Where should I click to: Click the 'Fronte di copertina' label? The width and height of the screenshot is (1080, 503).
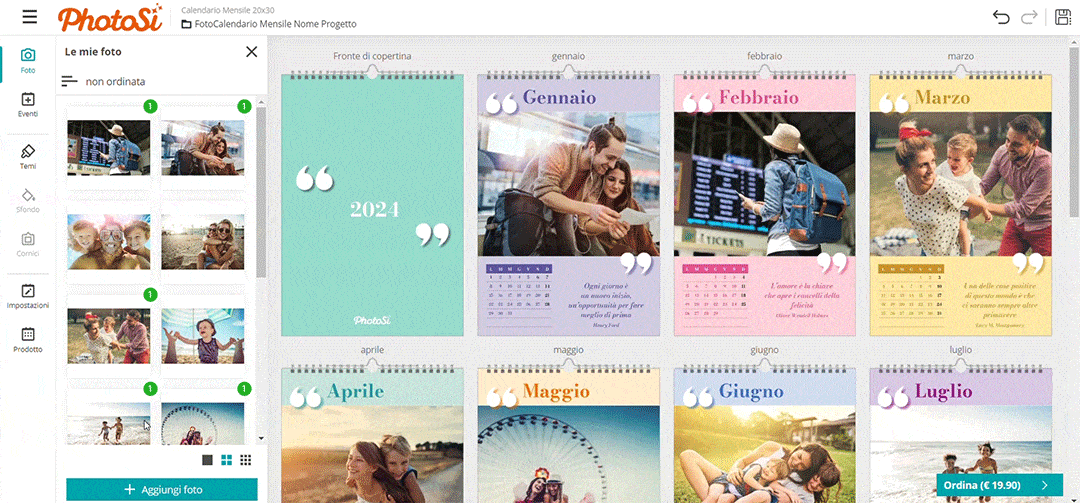(x=372, y=56)
